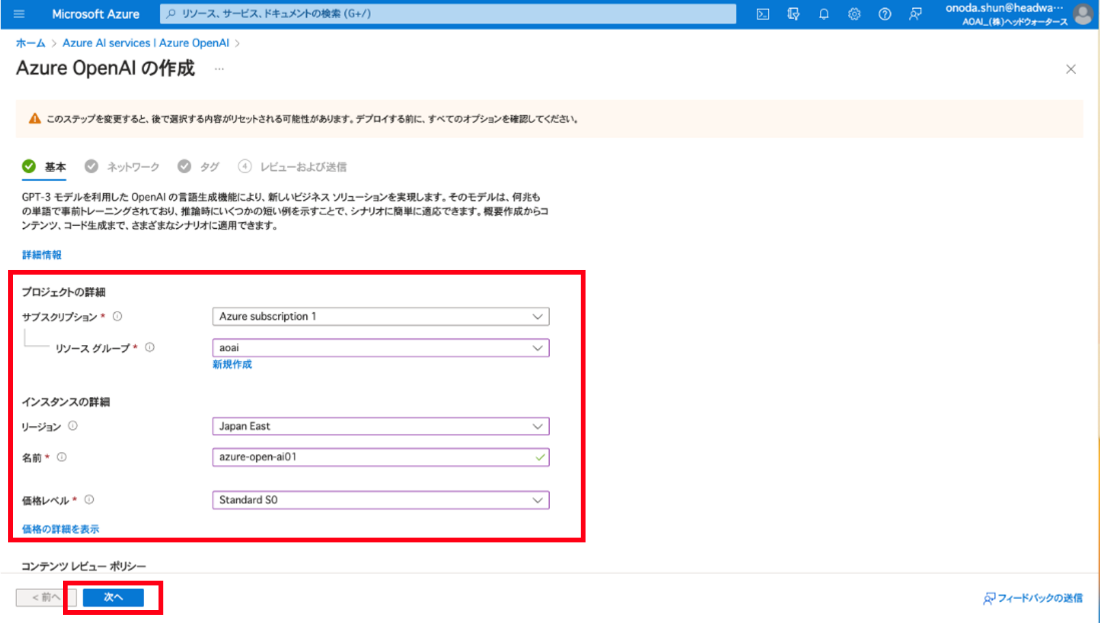This screenshot has height=623, width=1100.
Task: Click the インスタンスの詳細 heading
Action: tap(66, 402)
